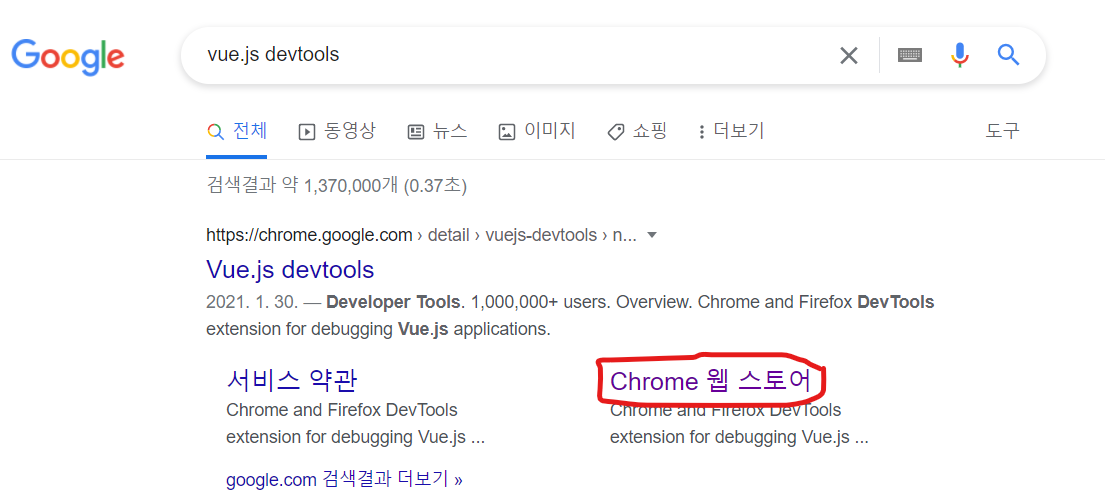
Task: Select the 전체 tab
Action: pos(237,131)
